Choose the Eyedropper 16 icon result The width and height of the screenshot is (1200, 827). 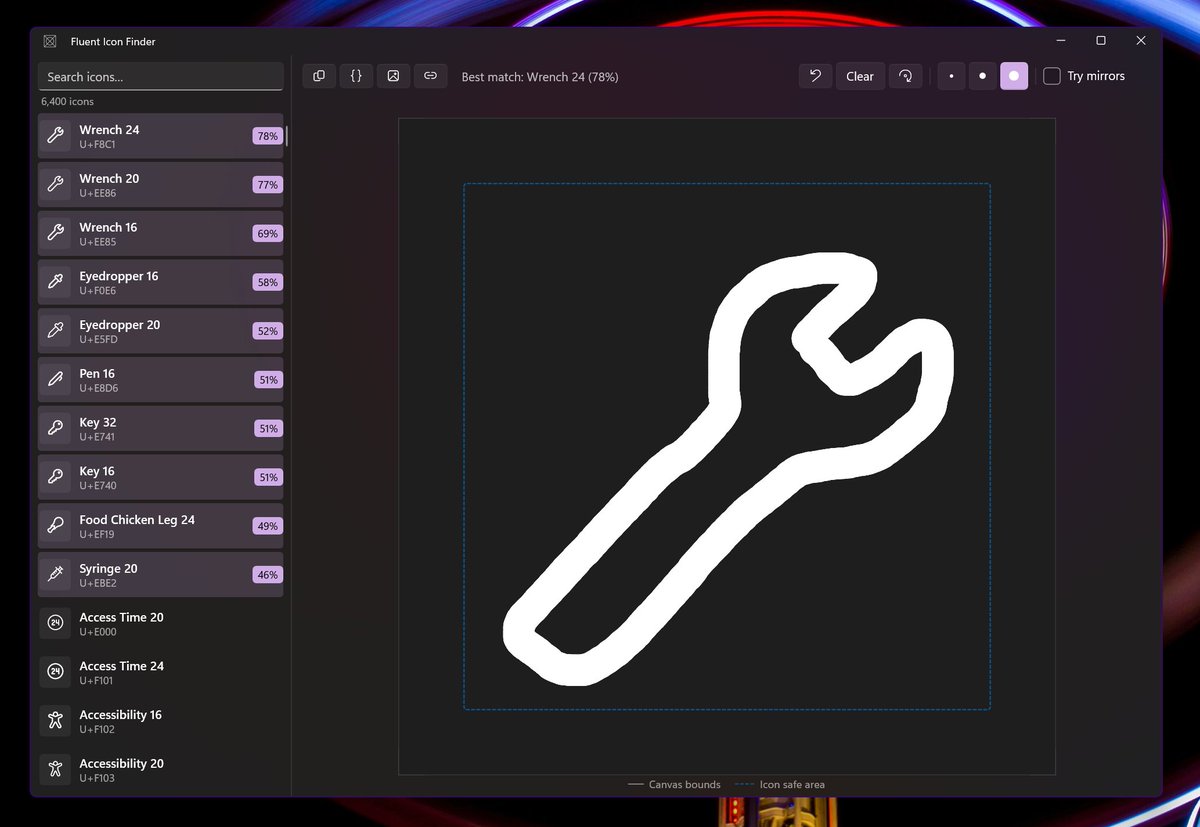[x=160, y=282]
